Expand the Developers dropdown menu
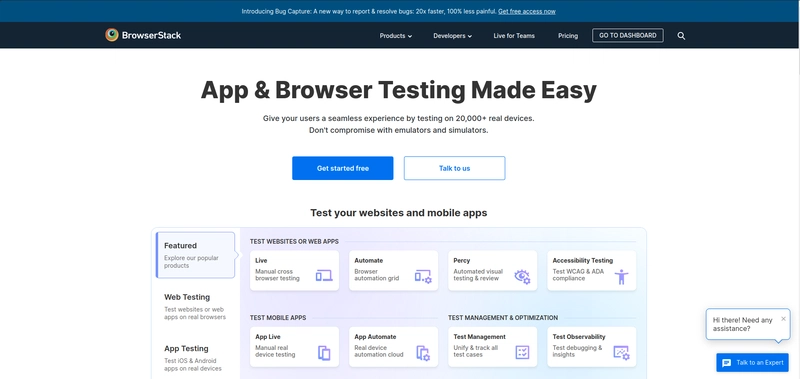Viewport: 800px width, 379px height. pyautogui.click(x=453, y=36)
